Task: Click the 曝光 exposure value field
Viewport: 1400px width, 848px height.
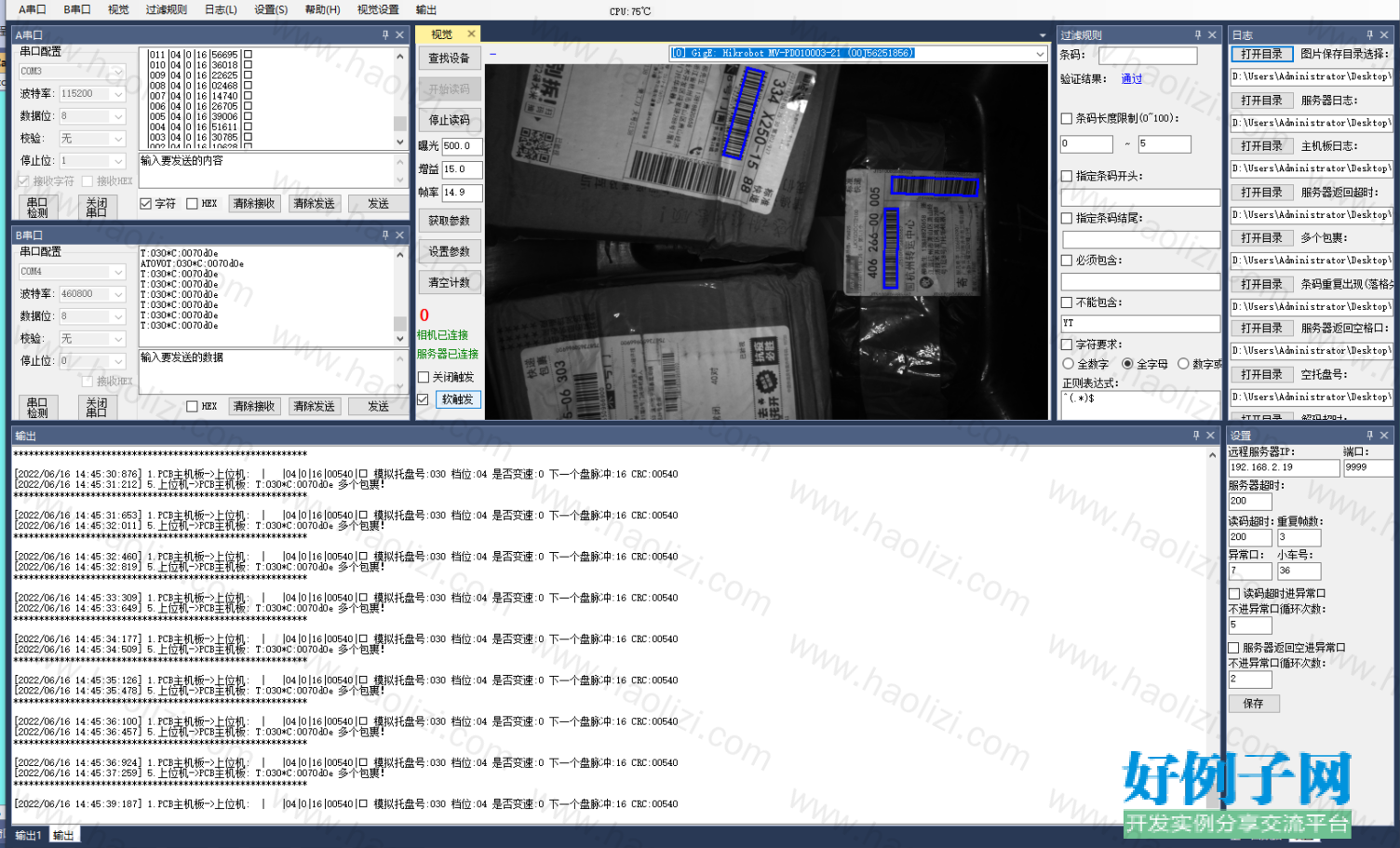Action: pyautogui.click(x=462, y=146)
